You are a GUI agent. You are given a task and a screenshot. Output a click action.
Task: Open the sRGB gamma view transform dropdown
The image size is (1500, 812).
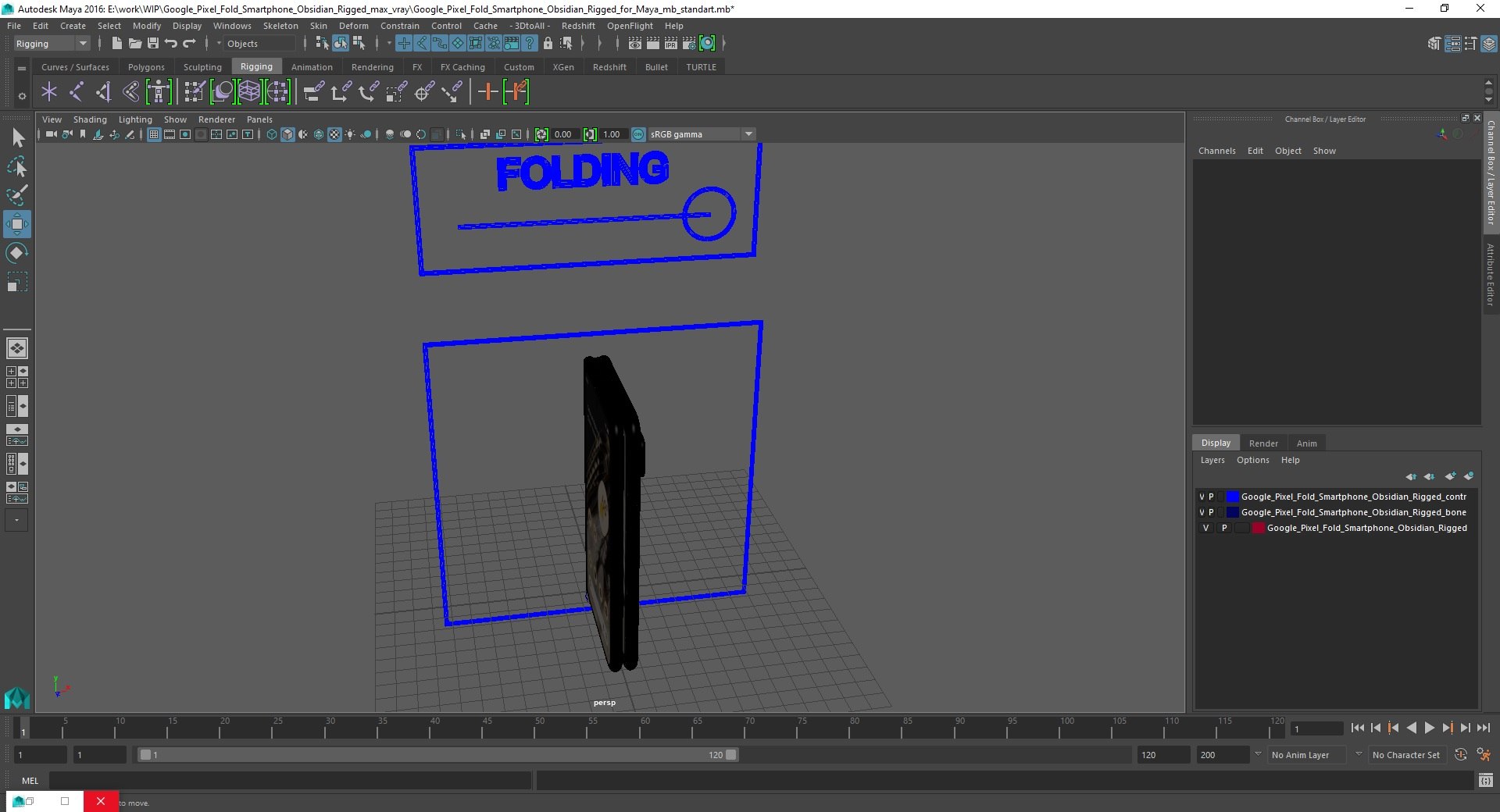701,134
